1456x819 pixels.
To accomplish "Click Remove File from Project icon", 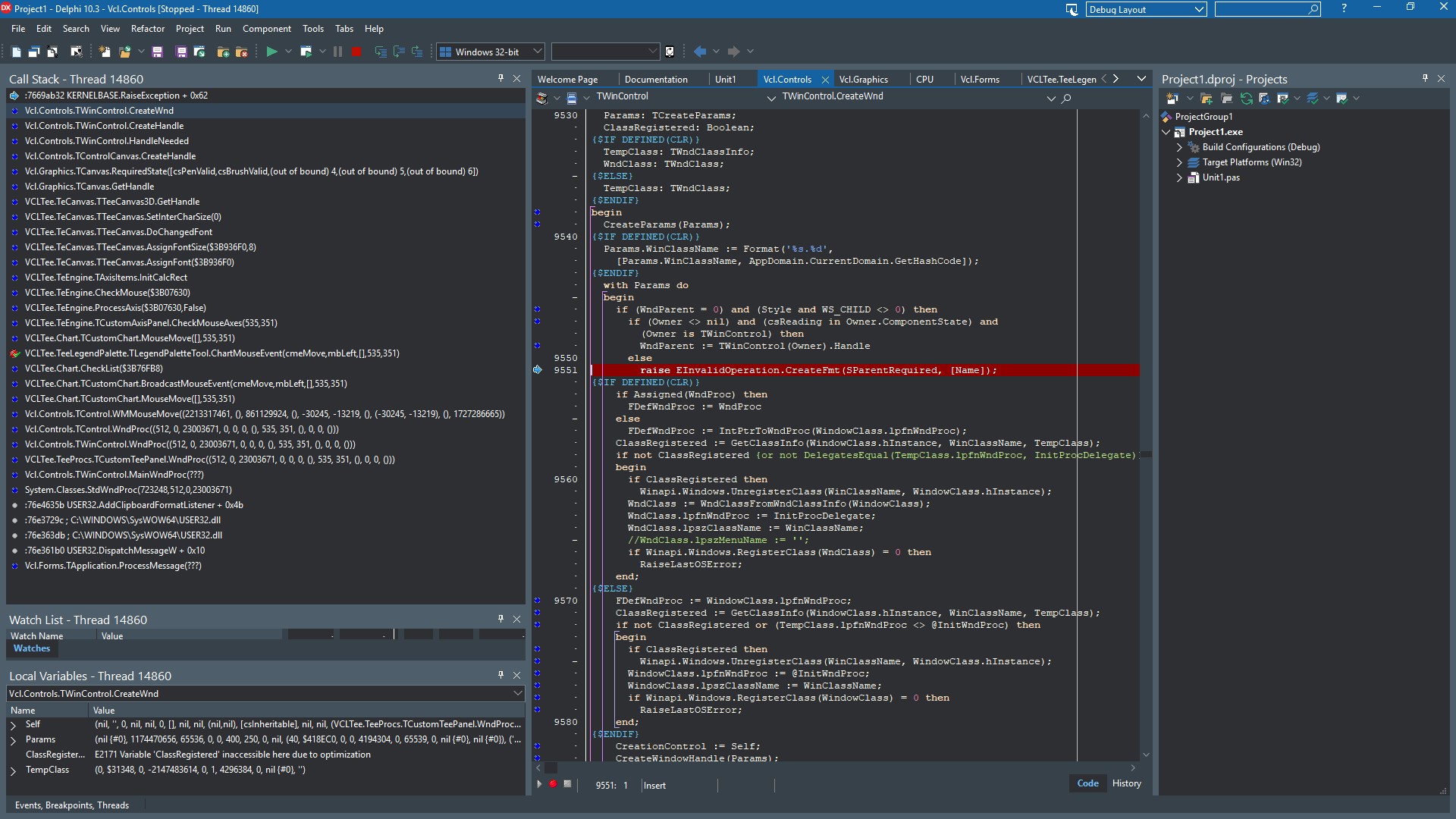I will pyautogui.click(x=242, y=52).
